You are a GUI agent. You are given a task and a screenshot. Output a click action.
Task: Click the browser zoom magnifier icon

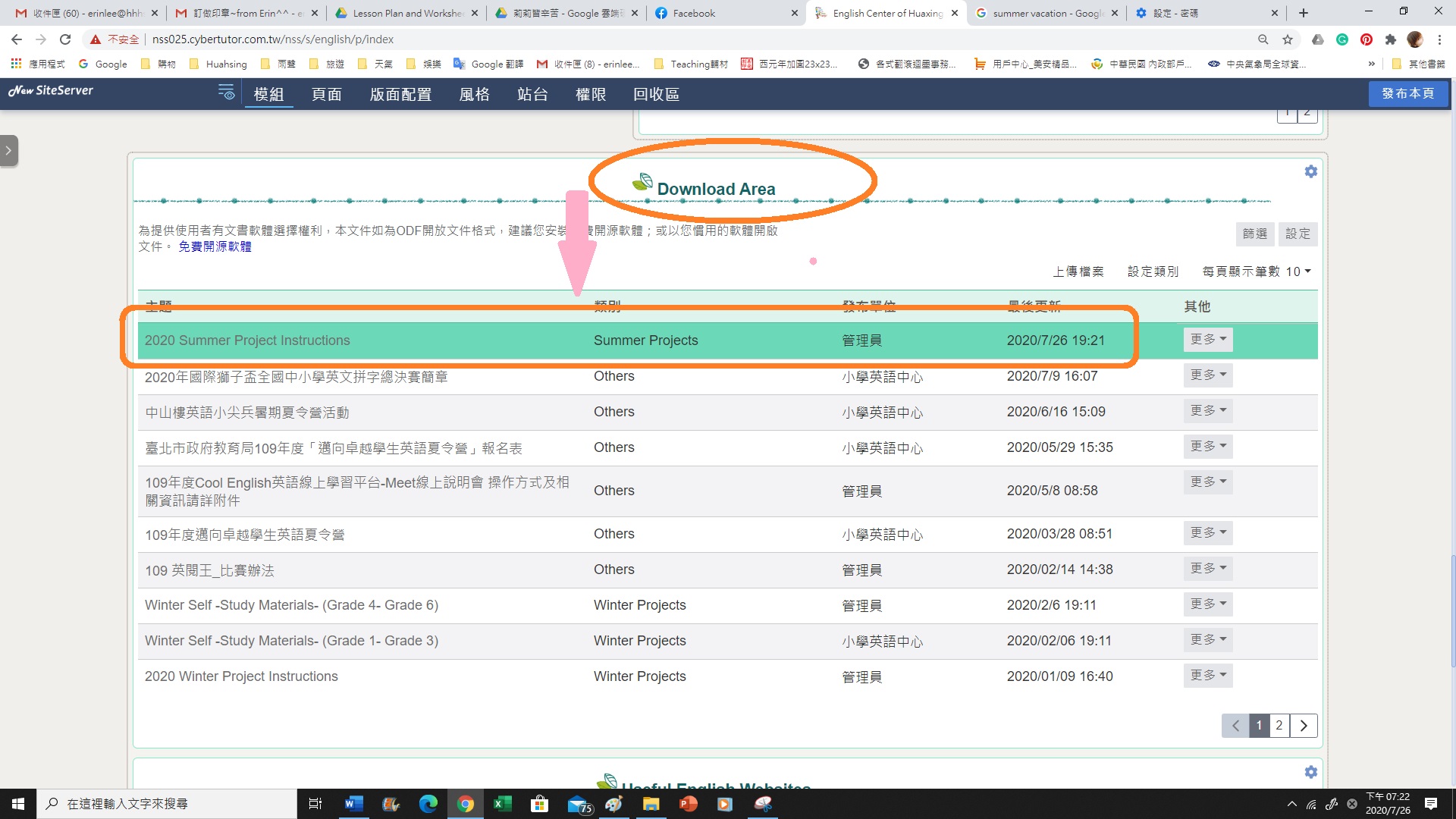tap(1263, 39)
